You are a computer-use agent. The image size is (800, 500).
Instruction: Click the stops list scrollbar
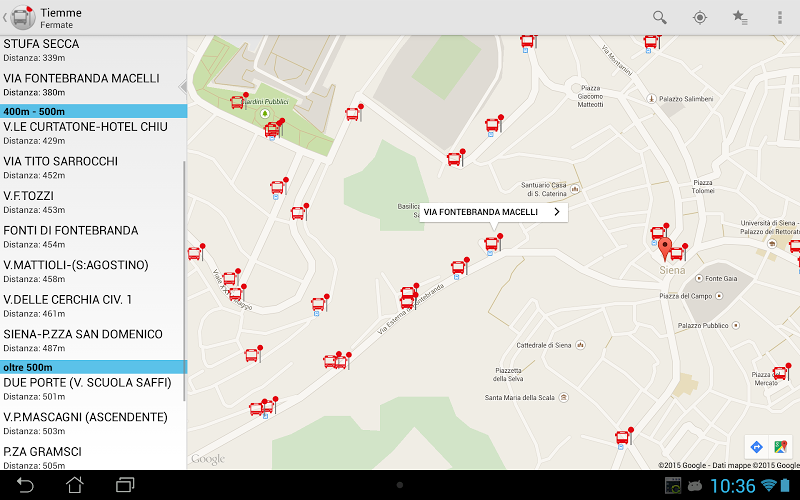(x=184, y=282)
